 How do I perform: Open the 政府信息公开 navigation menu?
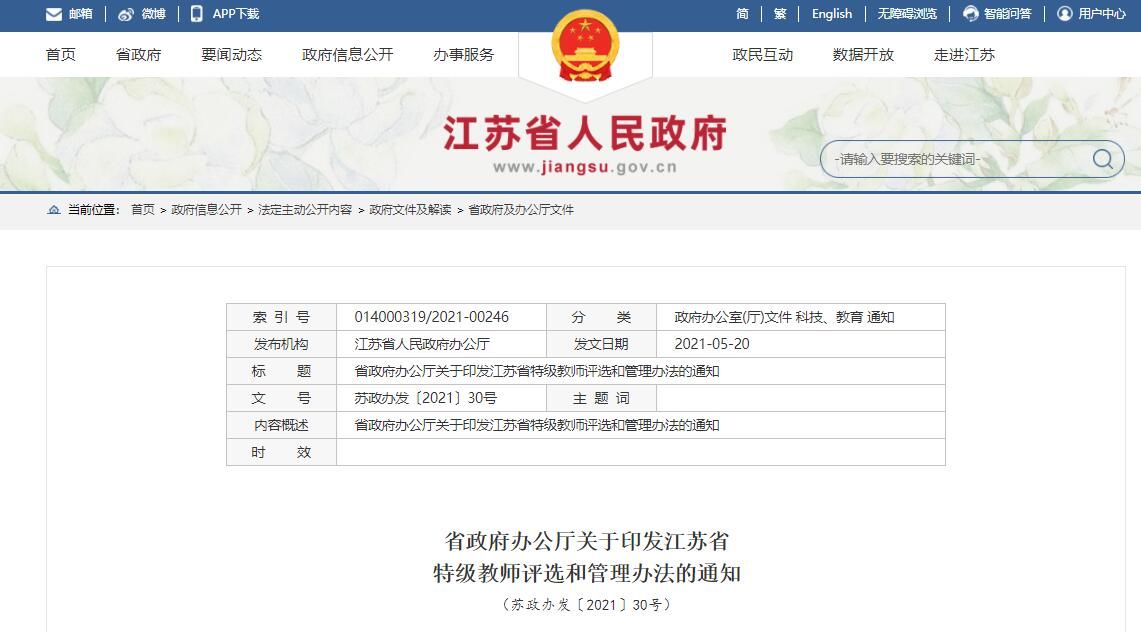(x=348, y=55)
